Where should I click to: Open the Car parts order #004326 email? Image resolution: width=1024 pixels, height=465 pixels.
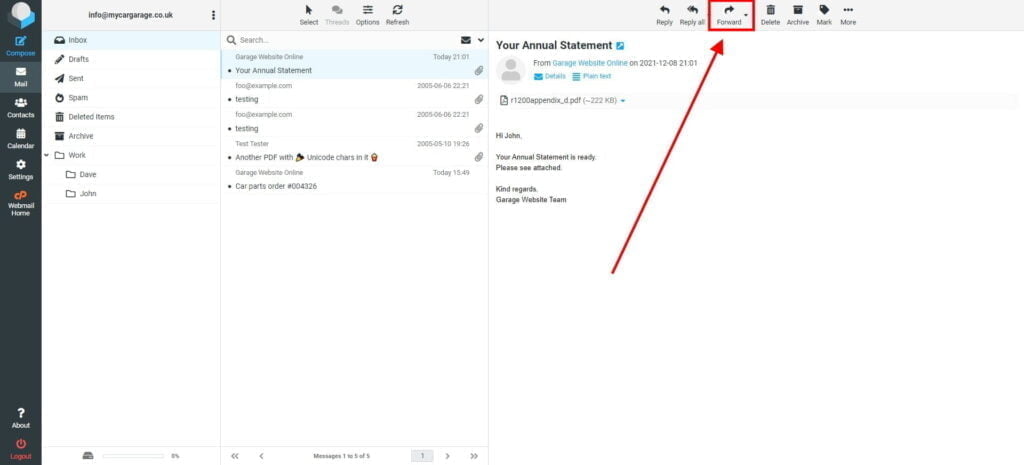[355, 180]
